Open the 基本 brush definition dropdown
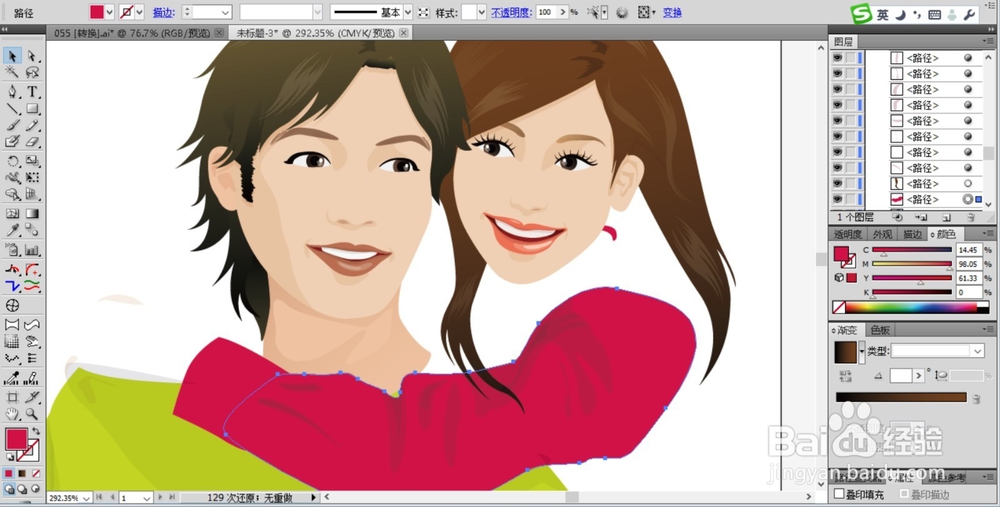 click(407, 12)
